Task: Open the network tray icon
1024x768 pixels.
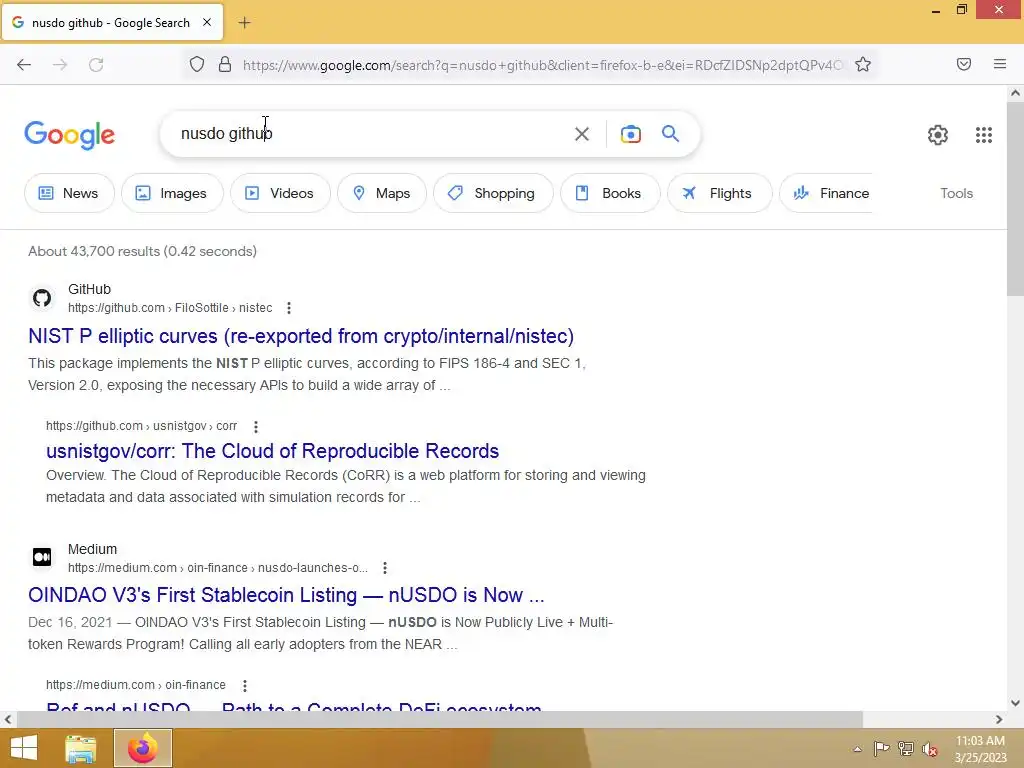Action: (906, 748)
